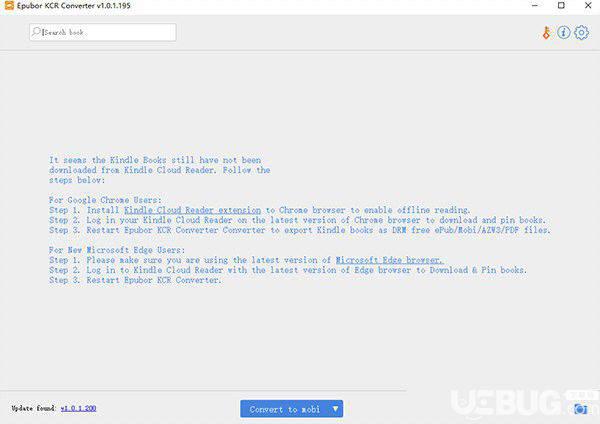Screen dimensions: 600x424
Task: Click the Epubor app logo in title bar
Action: pos(9,5)
